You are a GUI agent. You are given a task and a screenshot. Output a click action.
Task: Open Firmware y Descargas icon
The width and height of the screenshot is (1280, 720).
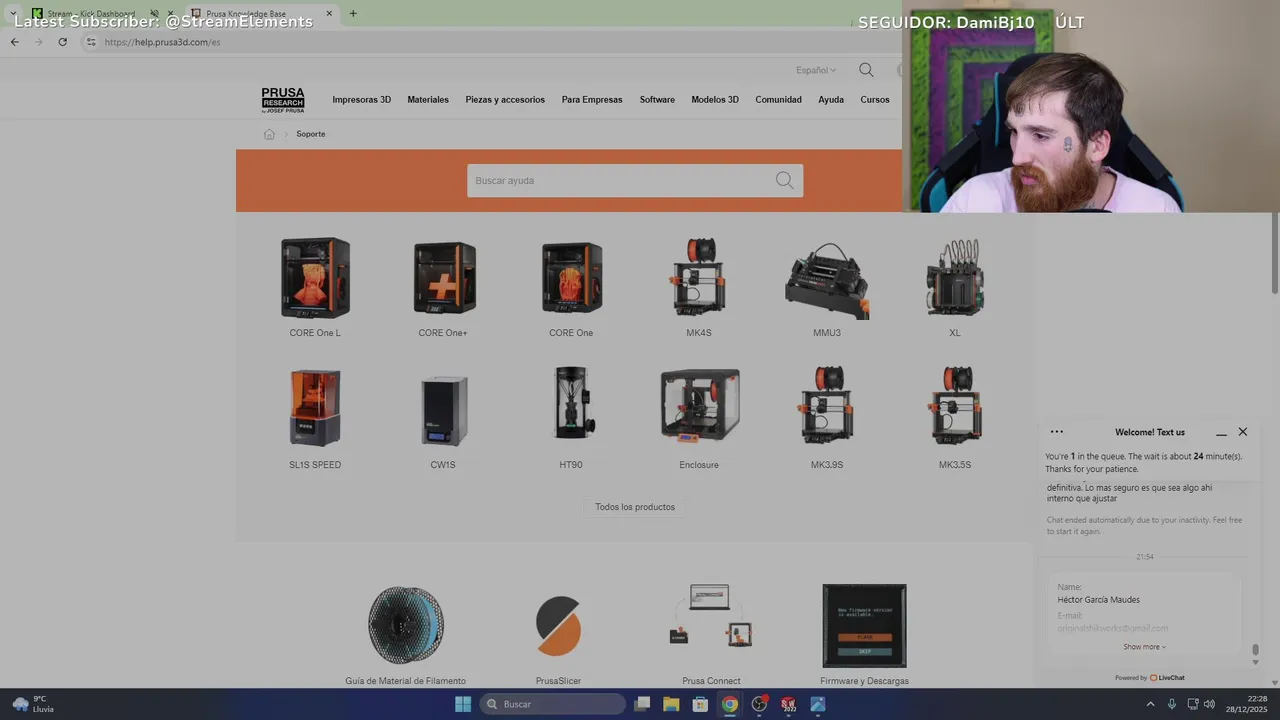[864, 626]
